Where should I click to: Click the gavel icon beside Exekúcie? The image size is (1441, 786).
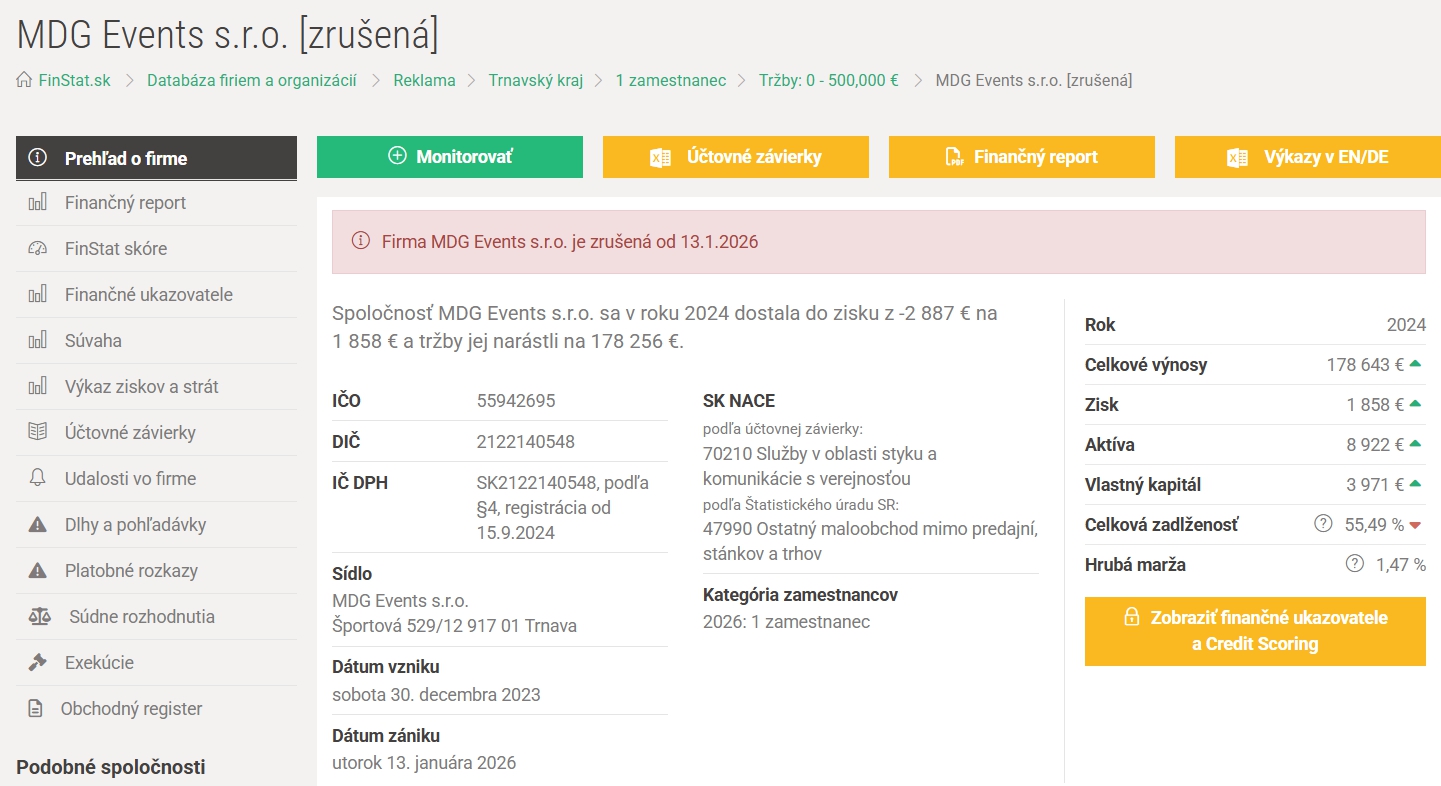(40, 662)
